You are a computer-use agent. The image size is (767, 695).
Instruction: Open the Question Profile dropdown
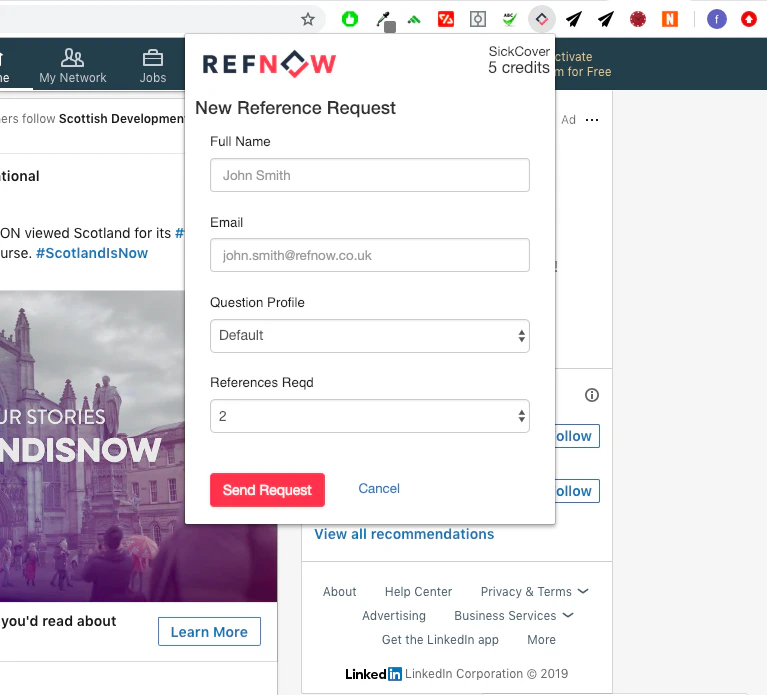point(370,336)
